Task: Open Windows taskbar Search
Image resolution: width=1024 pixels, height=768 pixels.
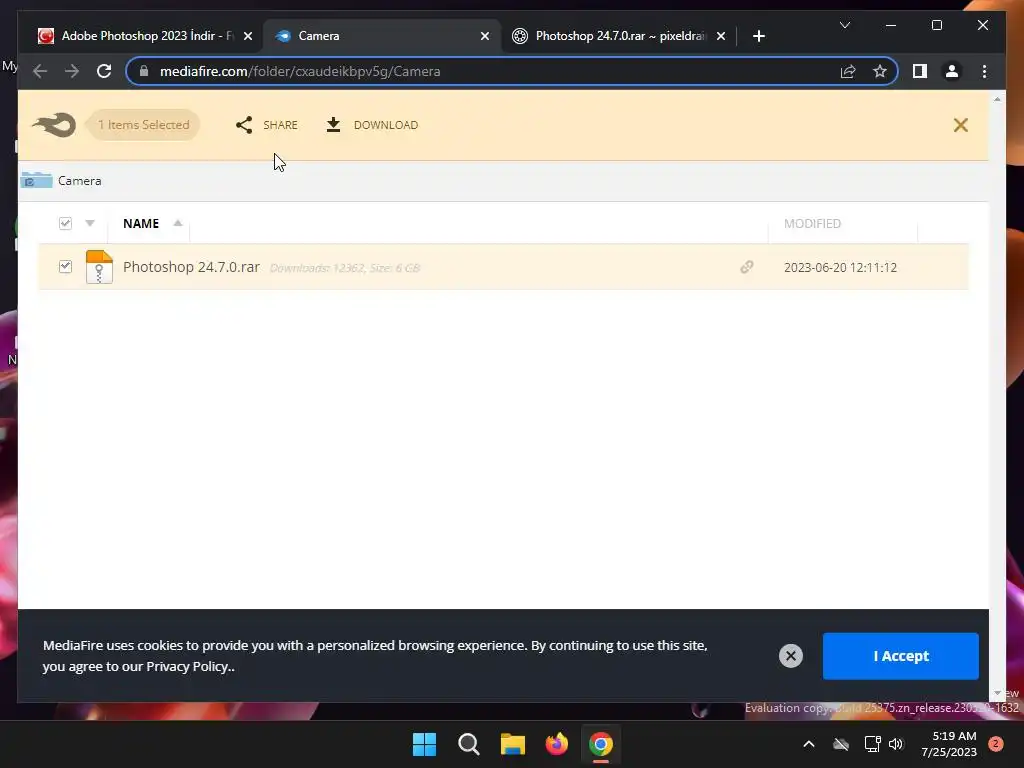Action: click(468, 744)
